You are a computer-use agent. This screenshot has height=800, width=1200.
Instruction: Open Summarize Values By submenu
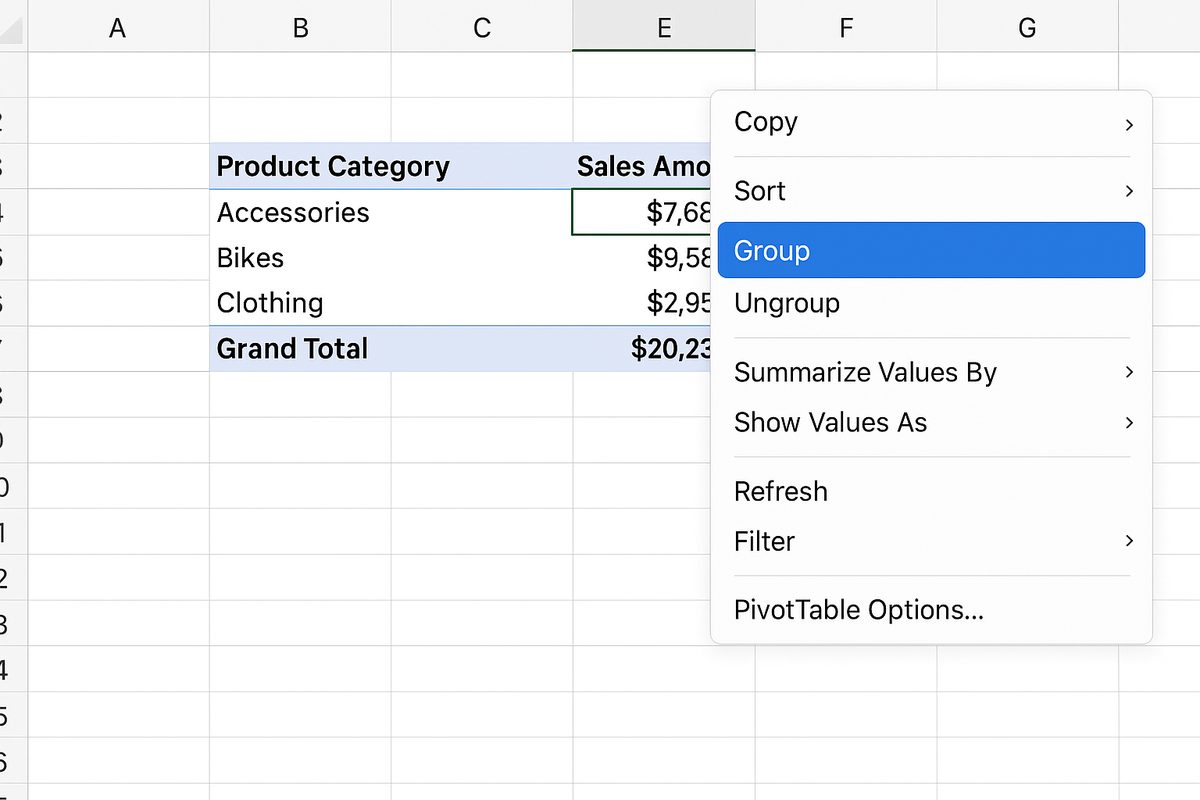pos(931,372)
